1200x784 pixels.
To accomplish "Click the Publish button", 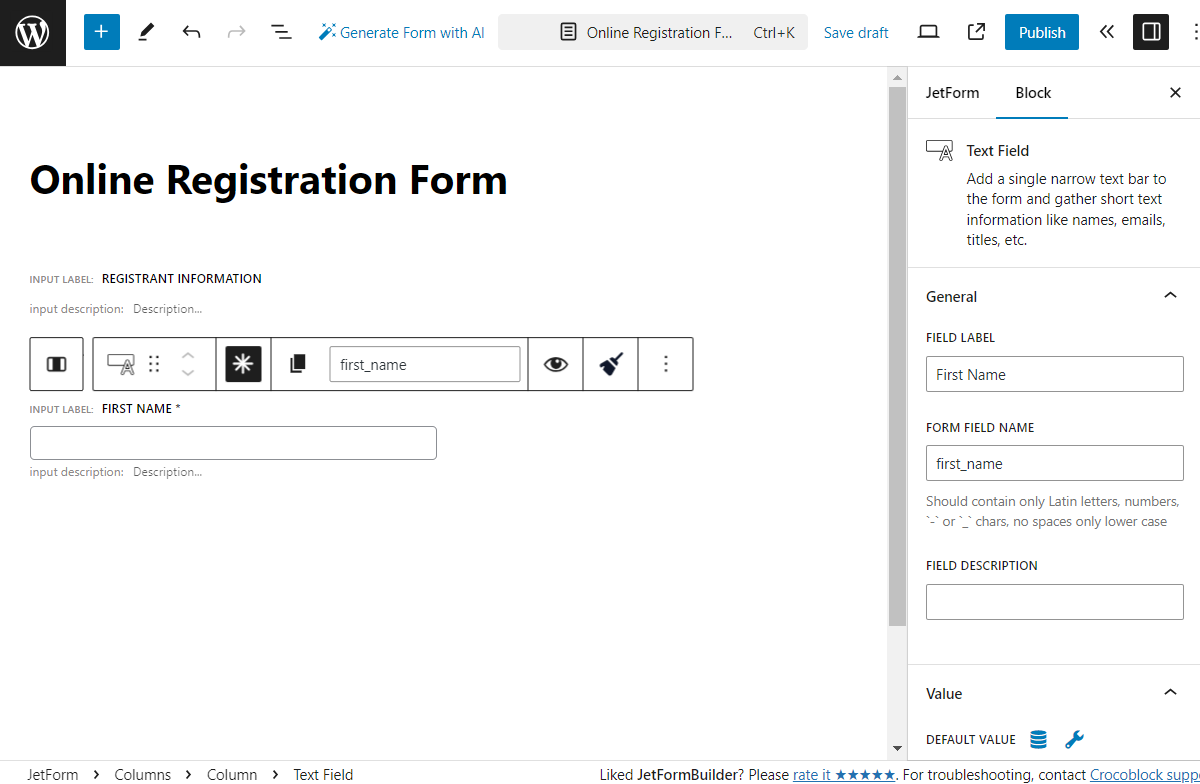I will pos(1041,32).
